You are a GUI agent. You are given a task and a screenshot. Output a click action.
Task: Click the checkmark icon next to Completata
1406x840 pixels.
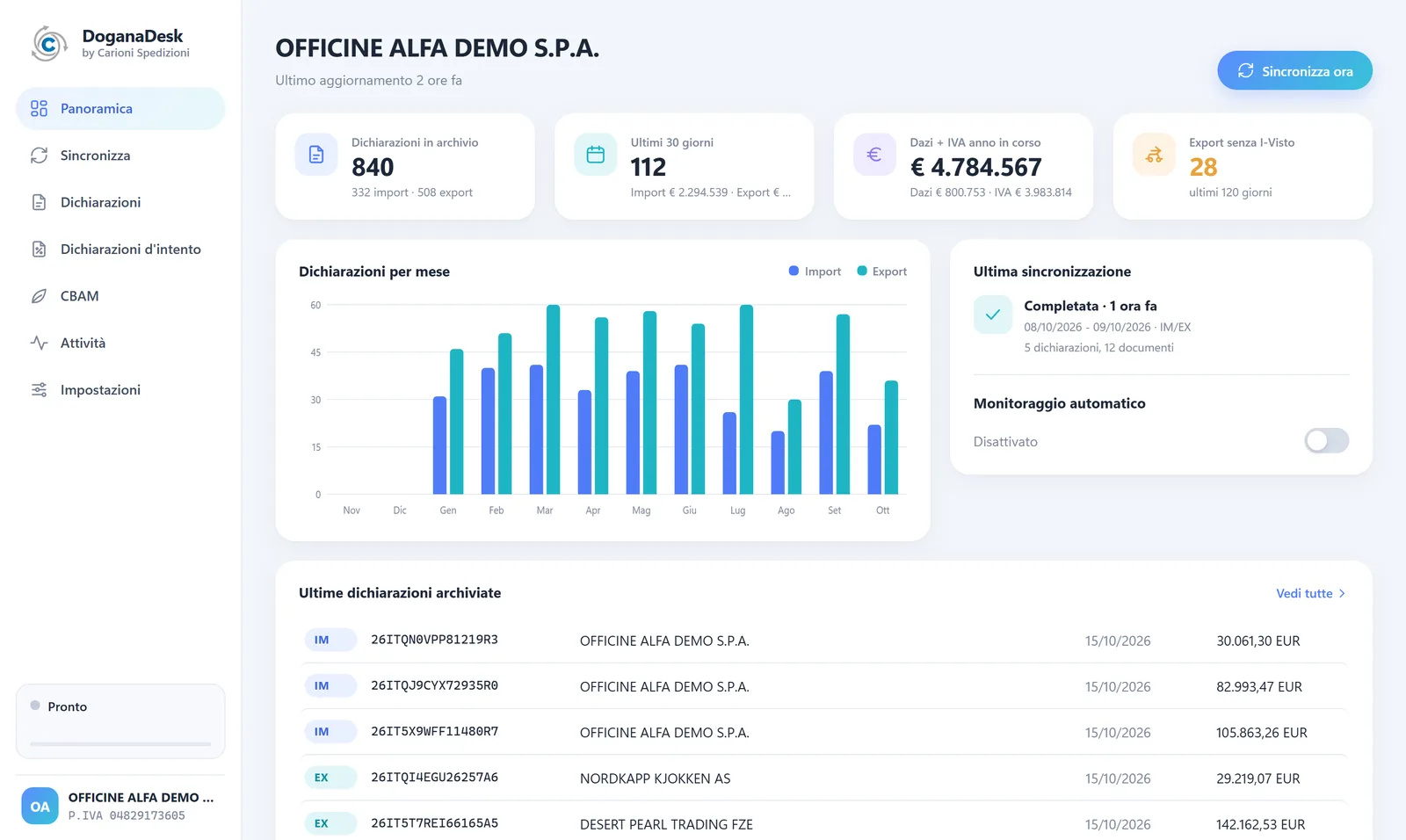point(993,315)
